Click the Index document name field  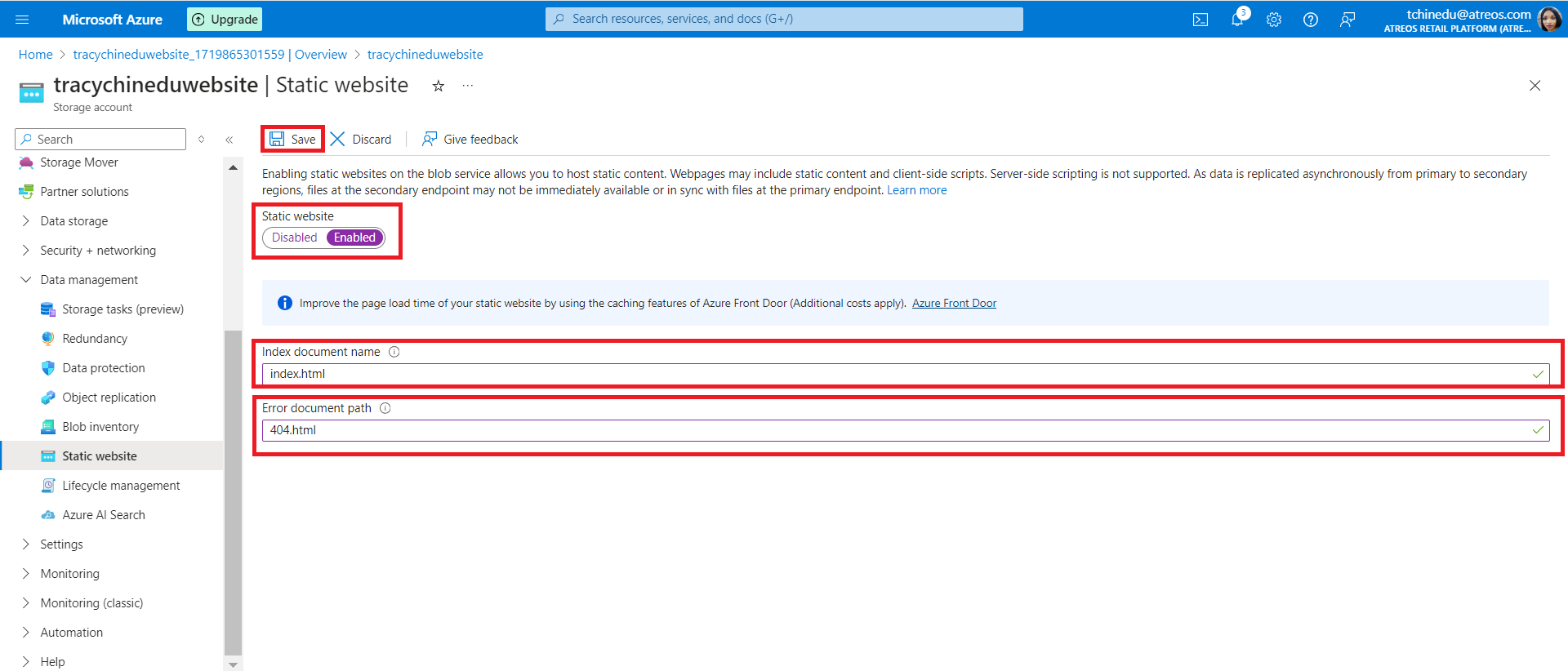click(x=906, y=374)
